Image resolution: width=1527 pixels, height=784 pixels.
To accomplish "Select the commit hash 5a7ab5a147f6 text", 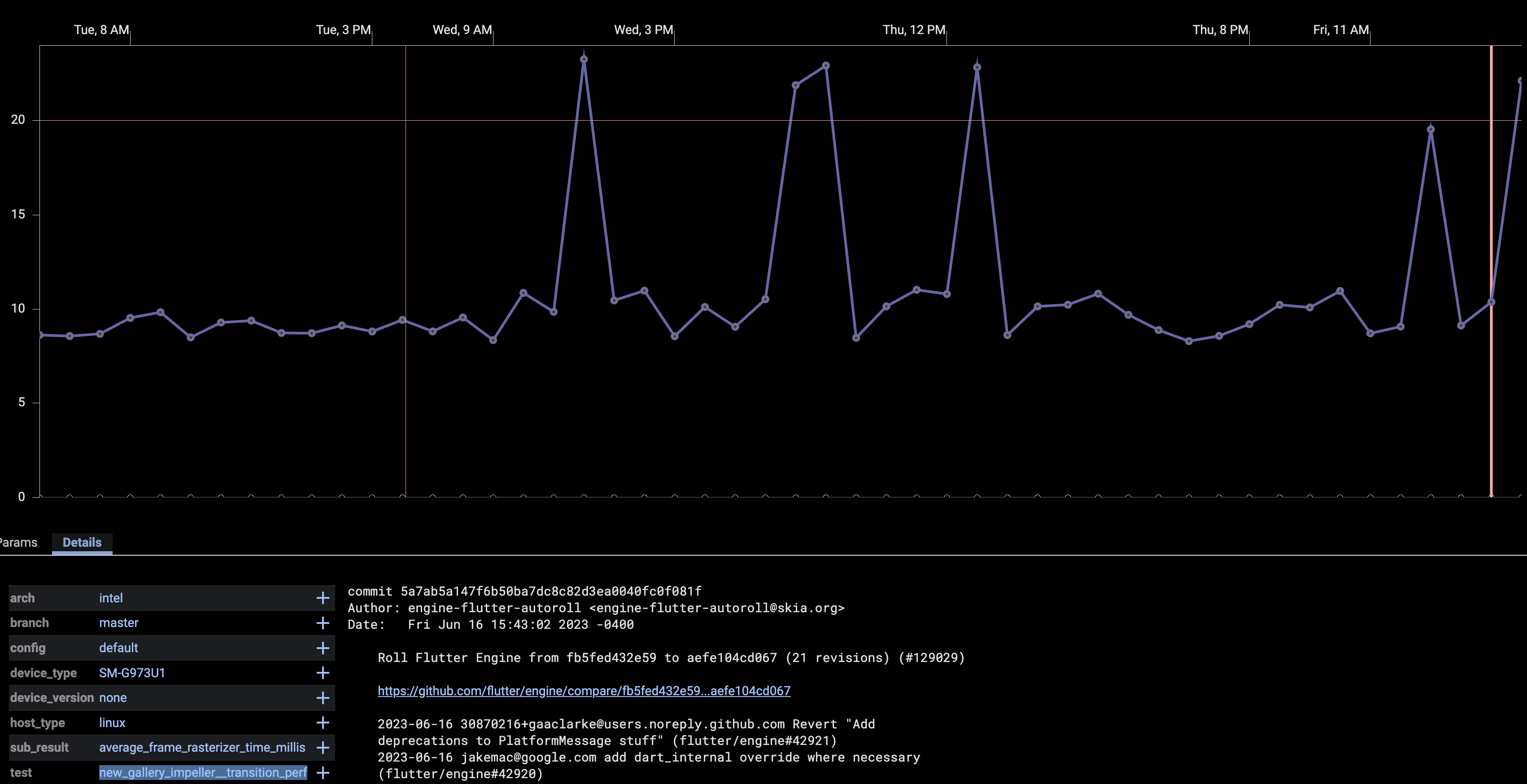I will pyautogui.click(x=551, y=592).
